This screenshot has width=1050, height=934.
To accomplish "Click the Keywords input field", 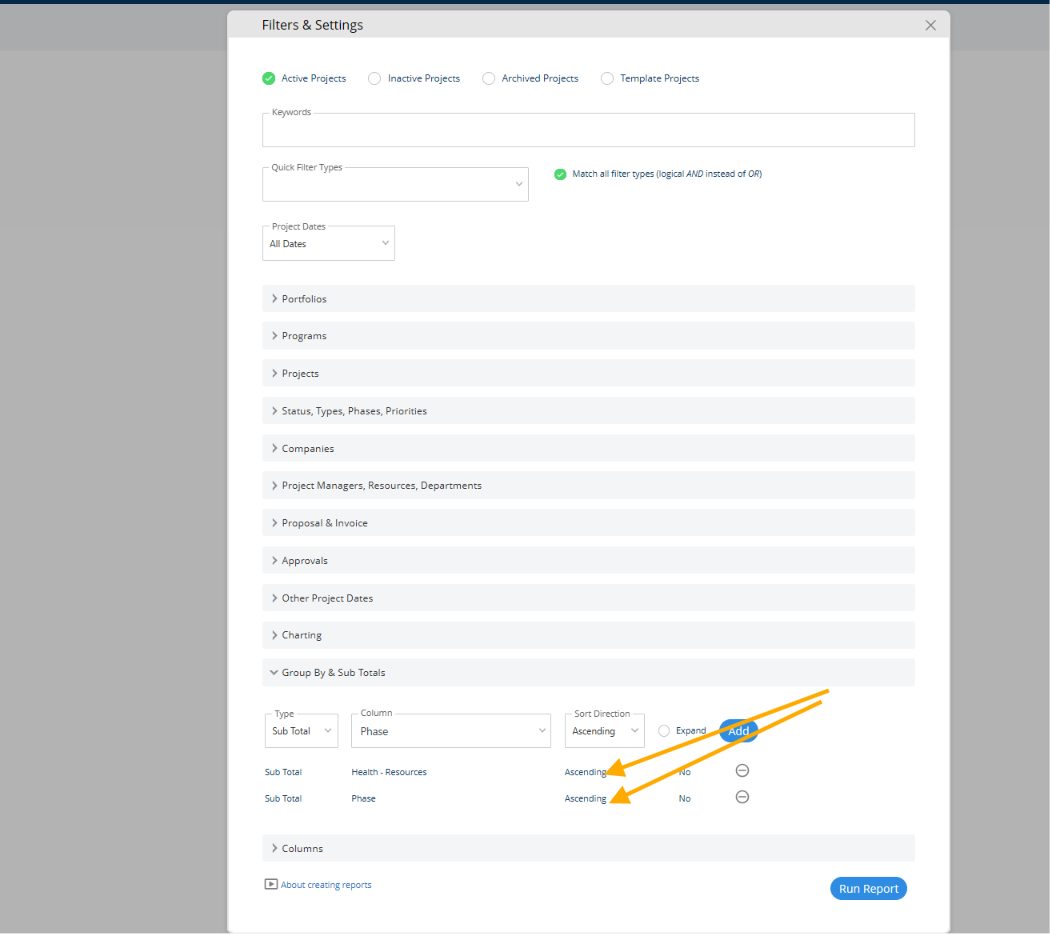I will pyautogui.click(x=588, y=130).
